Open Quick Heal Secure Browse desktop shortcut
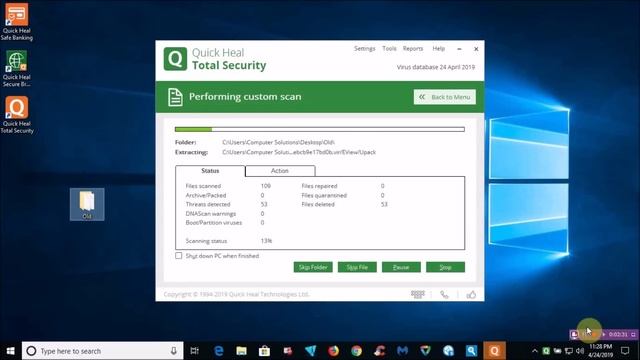 [x=17, y=69]
